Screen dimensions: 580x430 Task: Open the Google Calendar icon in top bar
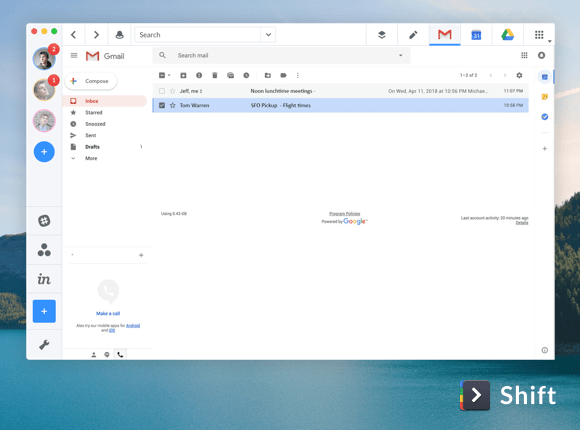(x=476, y=35)
